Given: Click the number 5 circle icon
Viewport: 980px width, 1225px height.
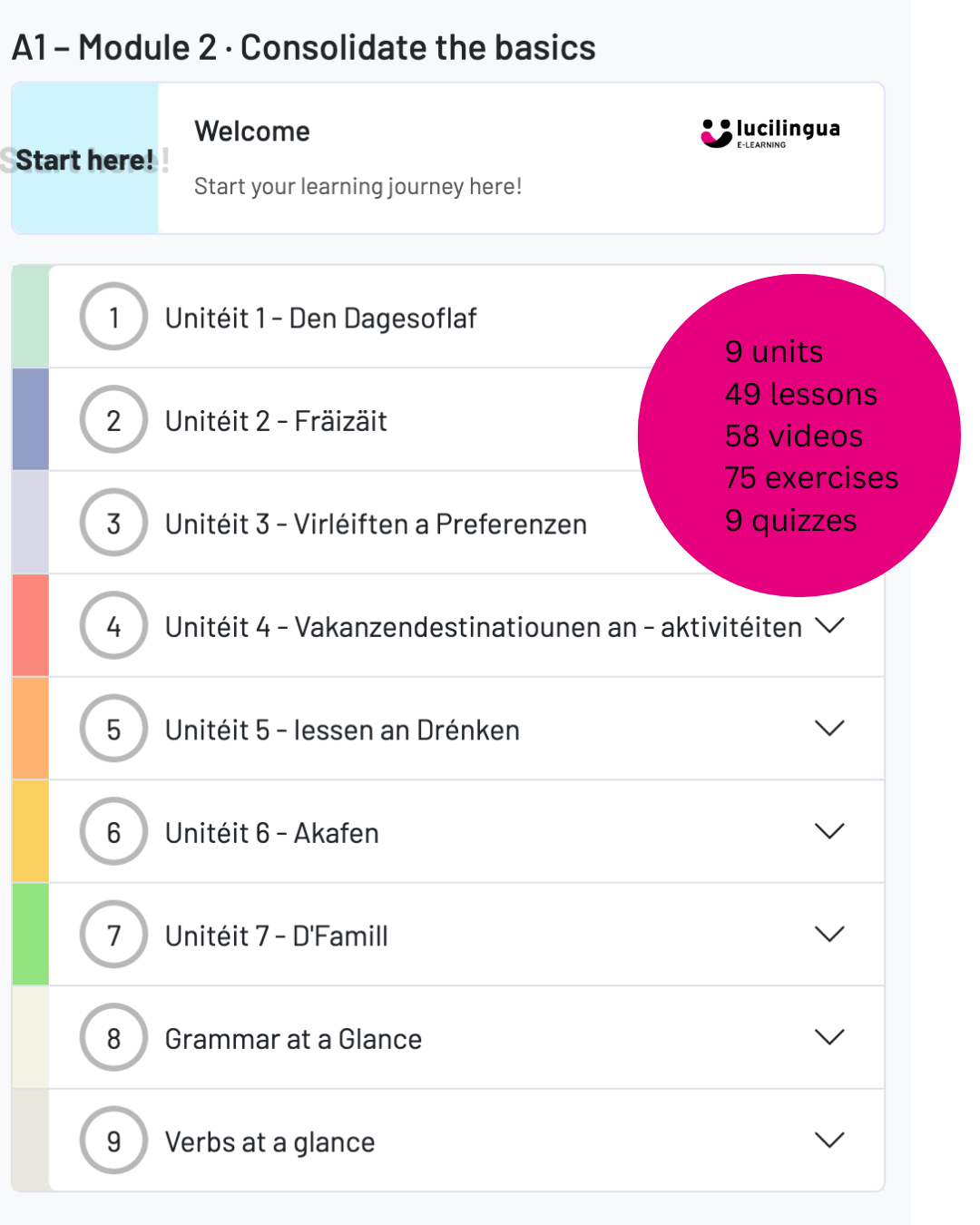Looking at the screenshot, I should [x=113, y=730].
